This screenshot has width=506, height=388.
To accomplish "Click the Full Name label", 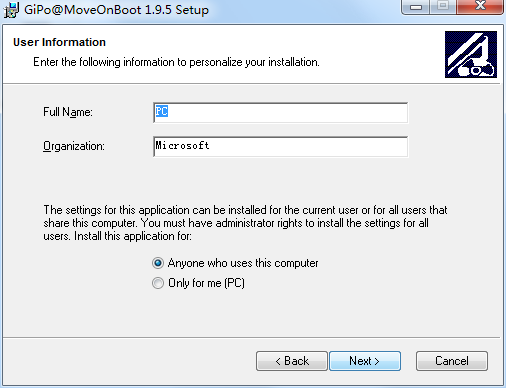I will tap(68, 112).
